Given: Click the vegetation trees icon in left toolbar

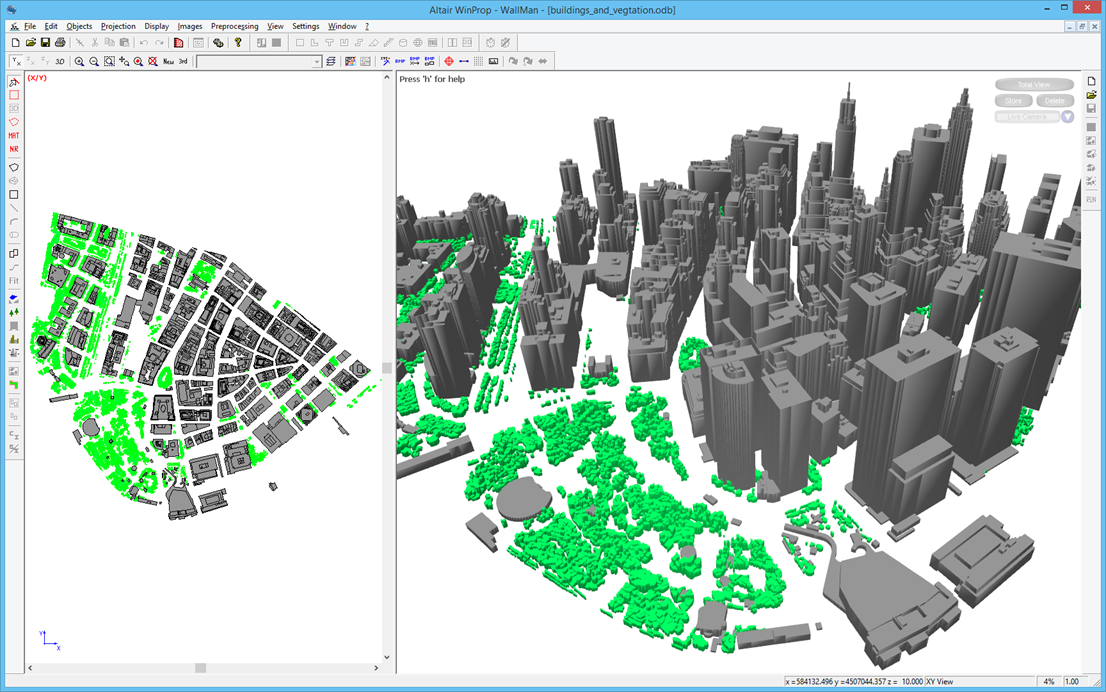Looking at the screenshot, I should click(x=14, y=312).
